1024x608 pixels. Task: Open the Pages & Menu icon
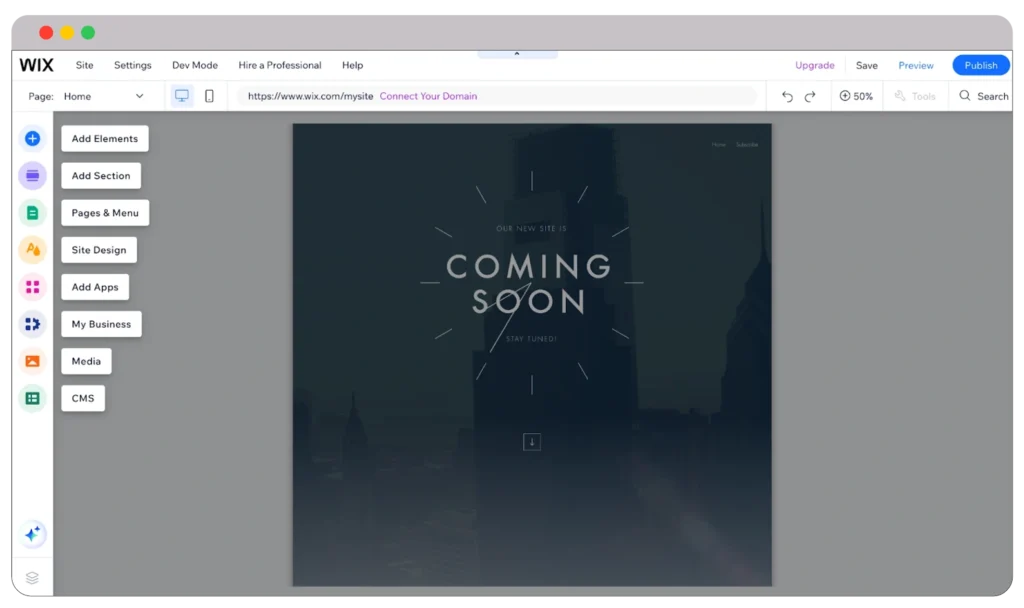click(33, 212)
